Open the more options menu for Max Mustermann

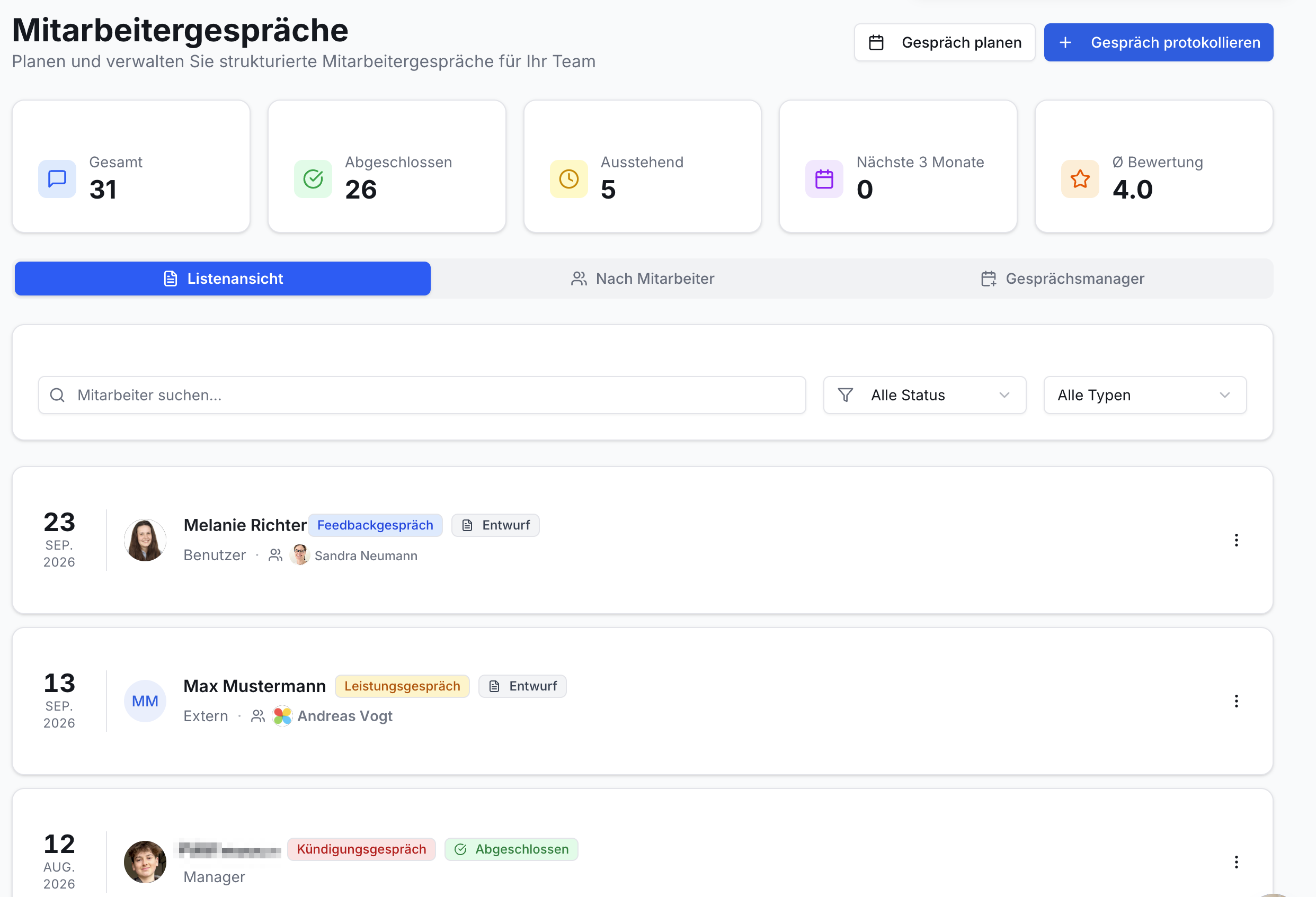tap(1236, 701)
